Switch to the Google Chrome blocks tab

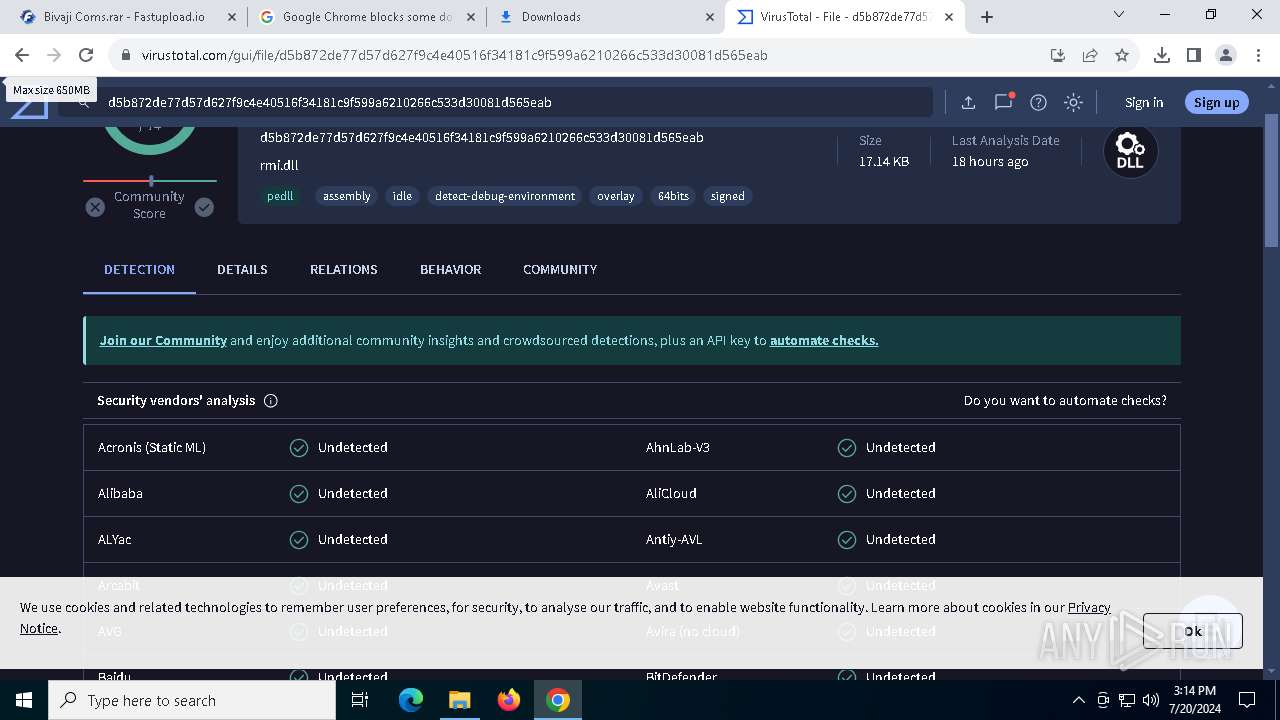click(x=366, y=16)
